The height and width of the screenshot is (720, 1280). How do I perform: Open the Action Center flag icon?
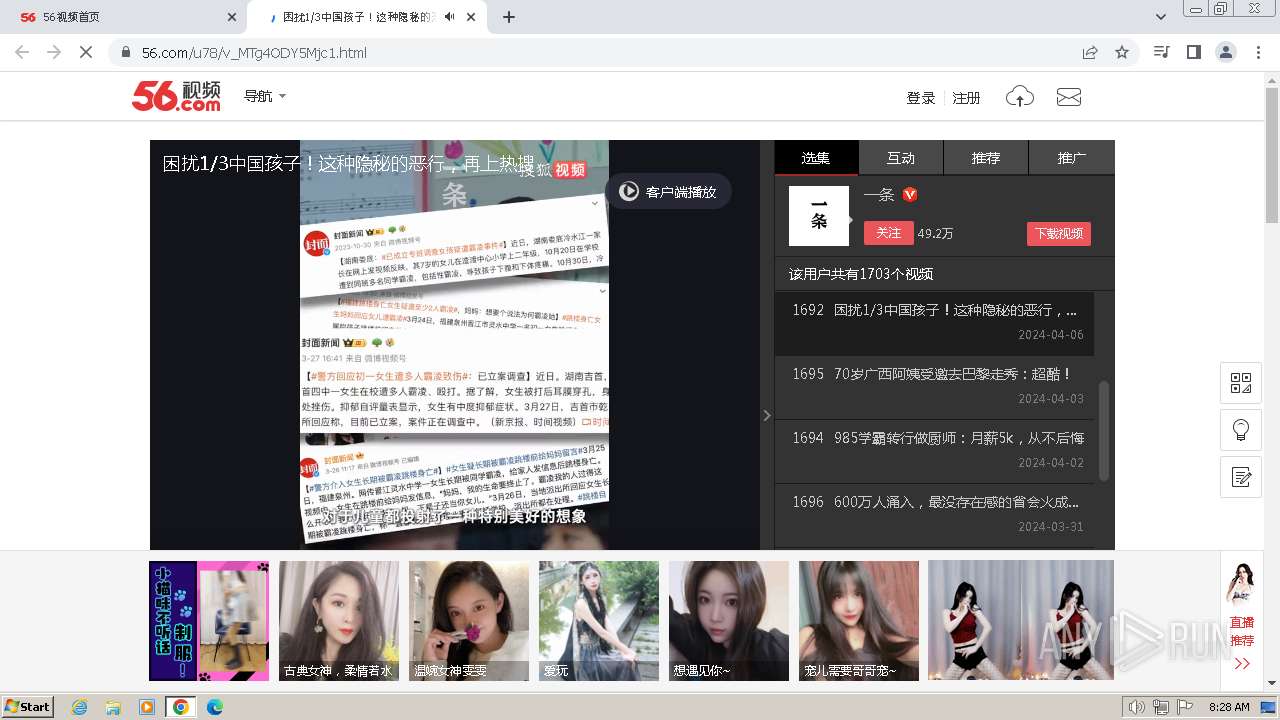pyautogui.click(x=1185, y=707)
